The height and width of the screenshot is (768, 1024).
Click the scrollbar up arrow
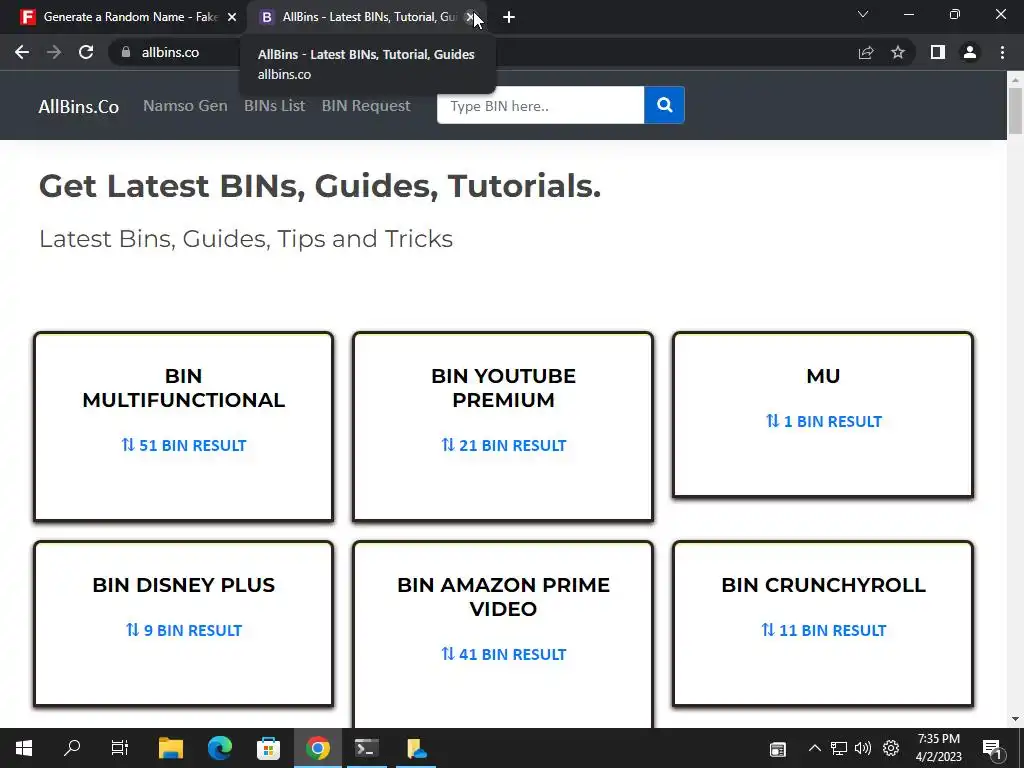[1015, 80]
